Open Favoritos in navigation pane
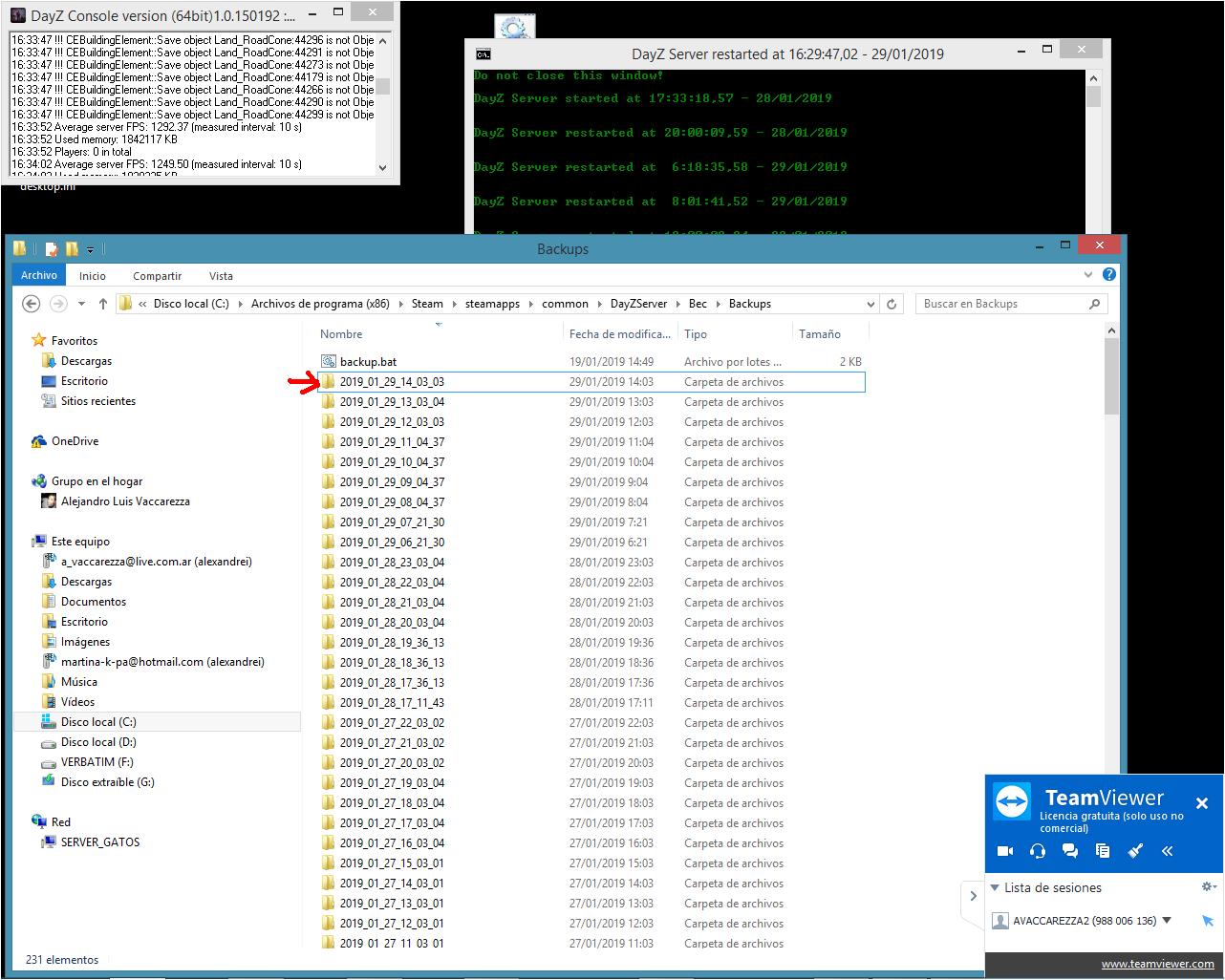 click(x=74, y=341)
